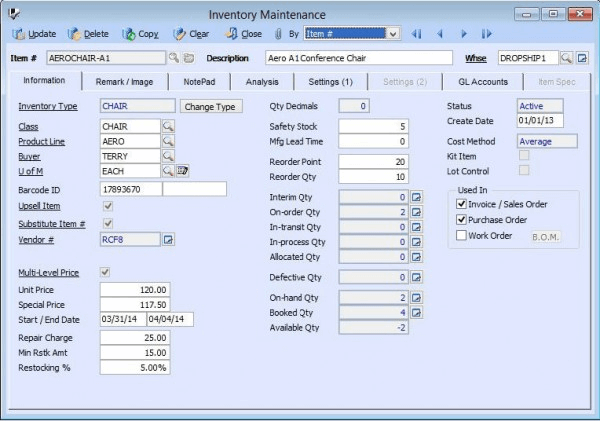Viewport: 600px width, 421px height.
Task: Open On-order Qty detail icon
Action: click(416, 212)
